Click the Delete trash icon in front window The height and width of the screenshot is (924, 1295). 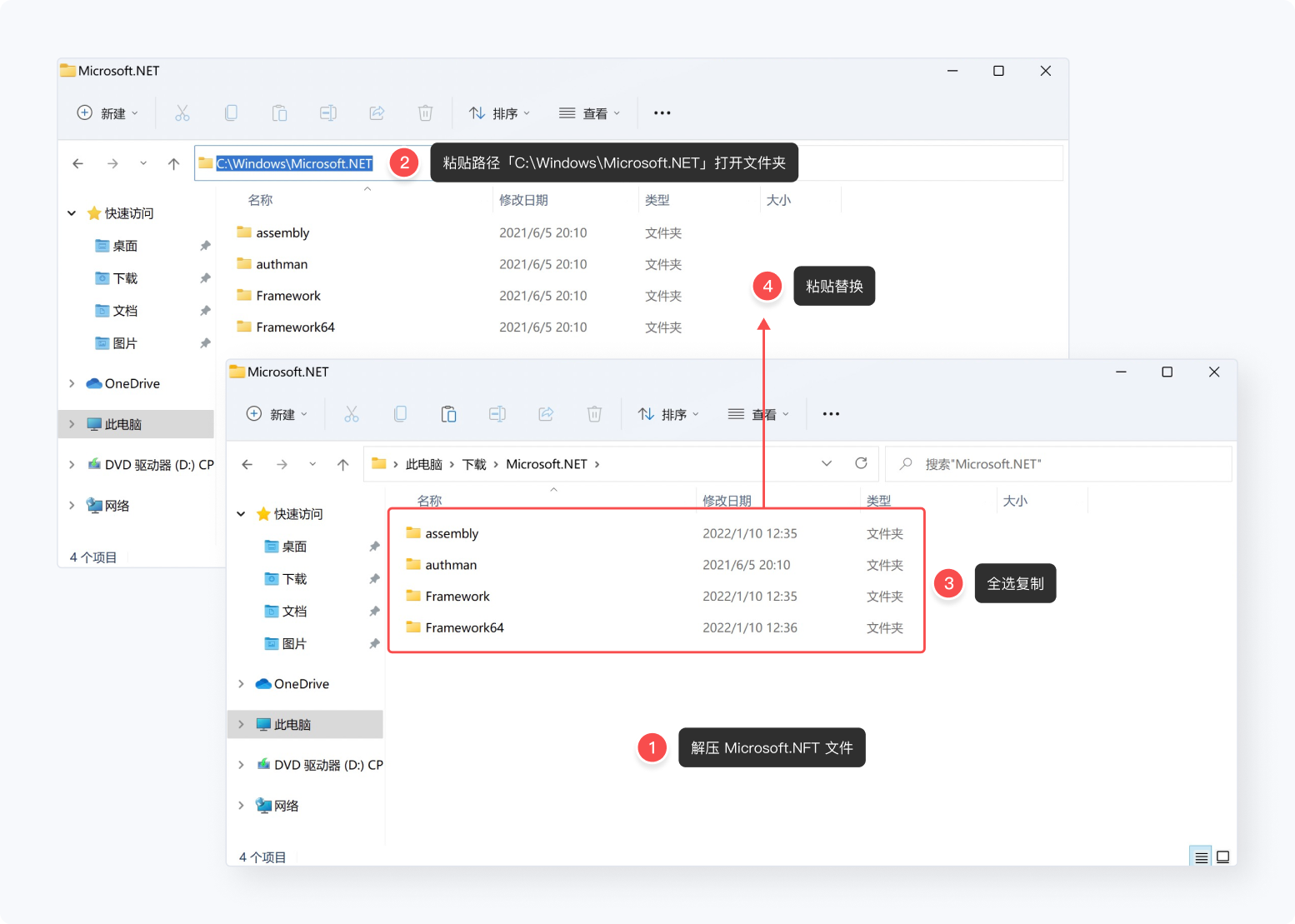[x=594, y=414]
